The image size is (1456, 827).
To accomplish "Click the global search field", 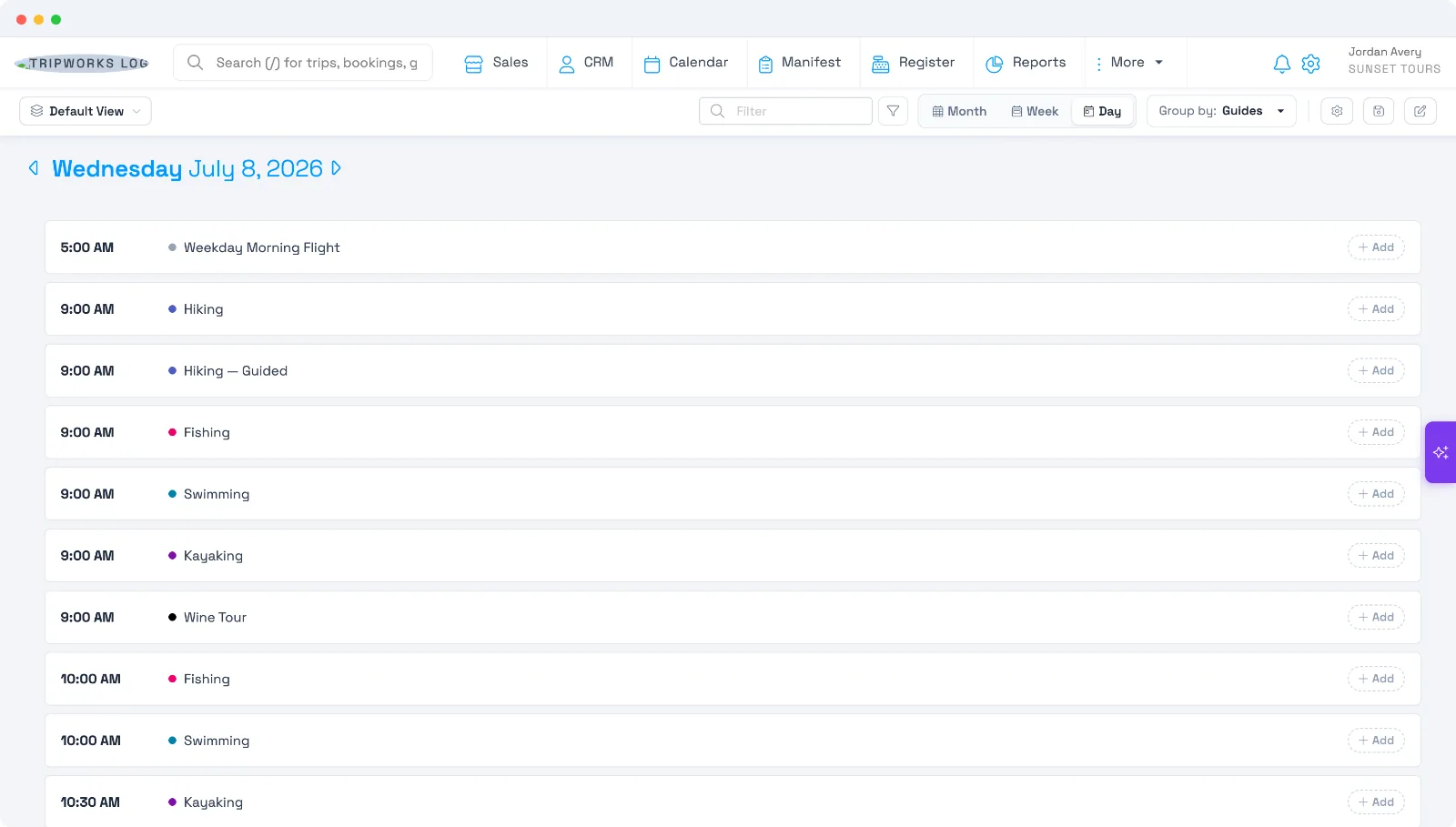I will coord(303,63).
